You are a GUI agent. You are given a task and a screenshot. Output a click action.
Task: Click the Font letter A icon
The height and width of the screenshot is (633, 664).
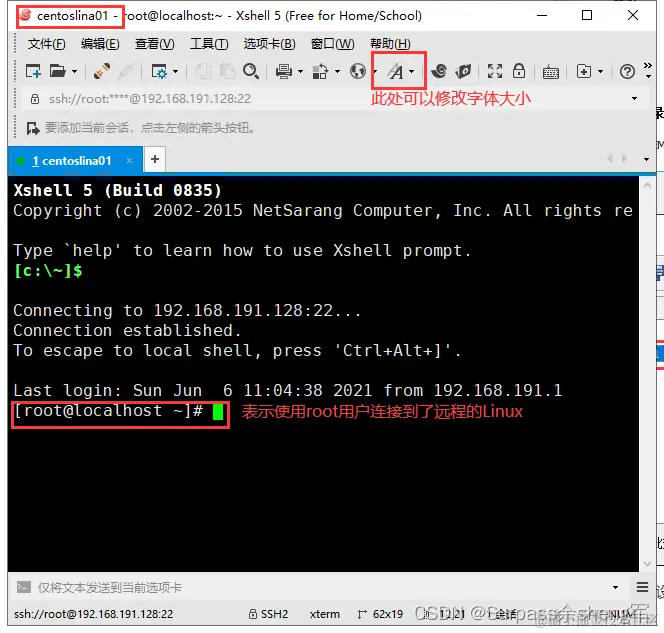tap(396, 71)
